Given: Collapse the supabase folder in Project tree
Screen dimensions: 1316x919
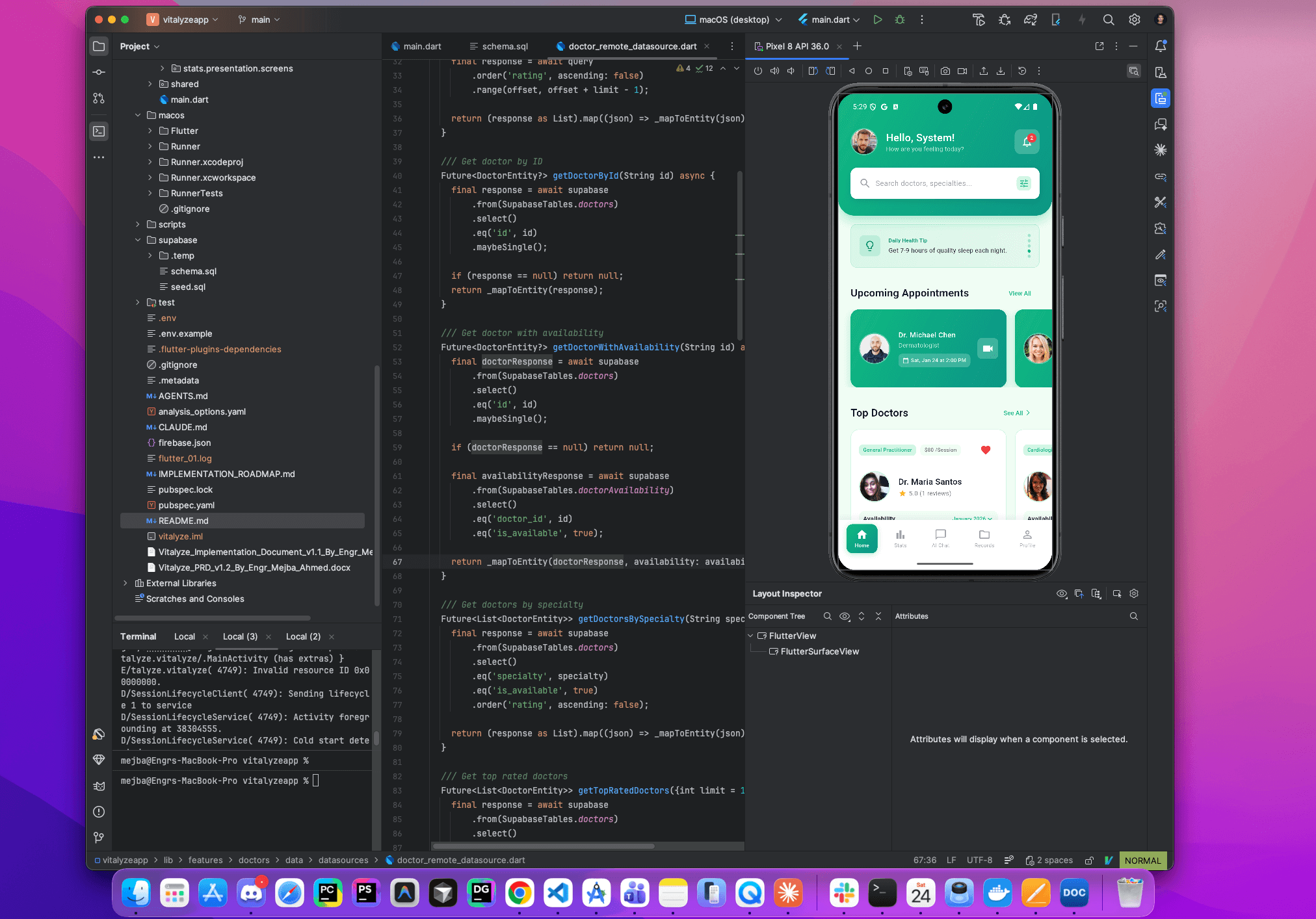Looking at the screenshot, I should 138,240.
